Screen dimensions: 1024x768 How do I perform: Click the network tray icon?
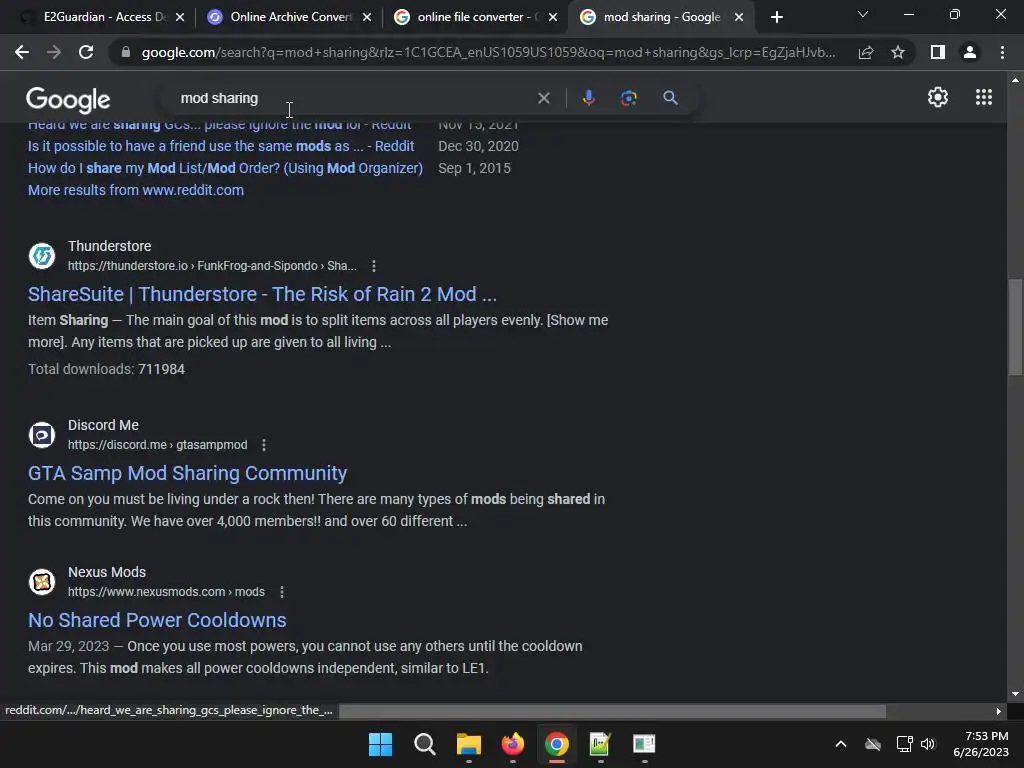(904, 744)
